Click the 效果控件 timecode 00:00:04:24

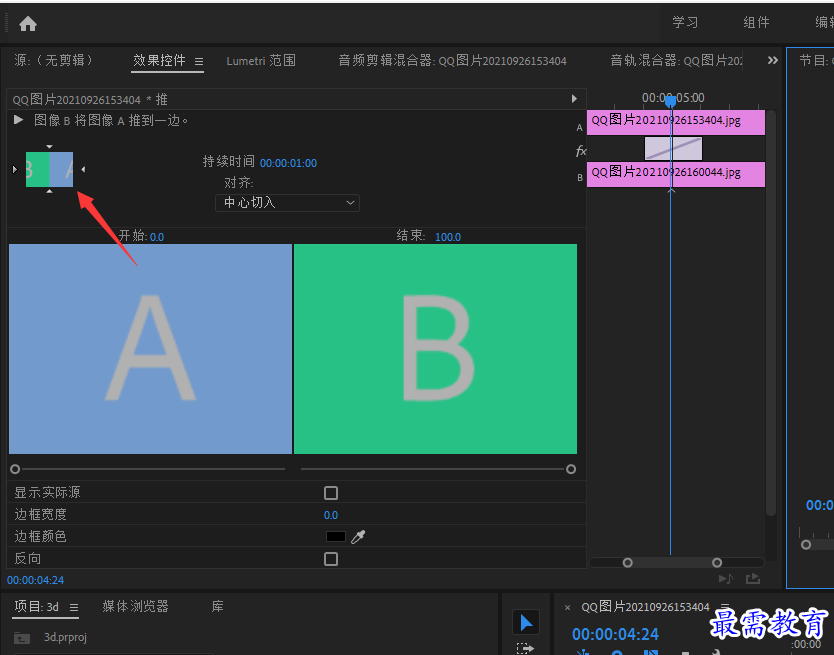[35, 580]
